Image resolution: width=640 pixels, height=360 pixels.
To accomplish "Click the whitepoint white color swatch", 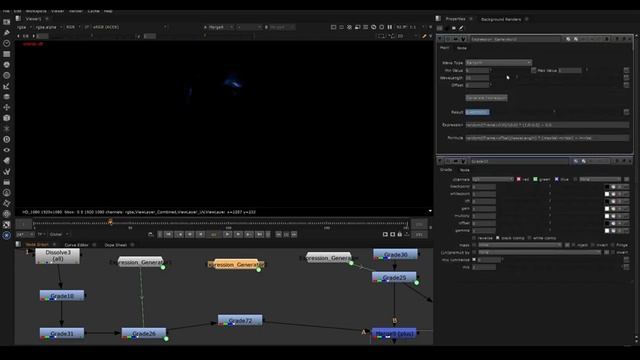I will (x=607, y=194).
